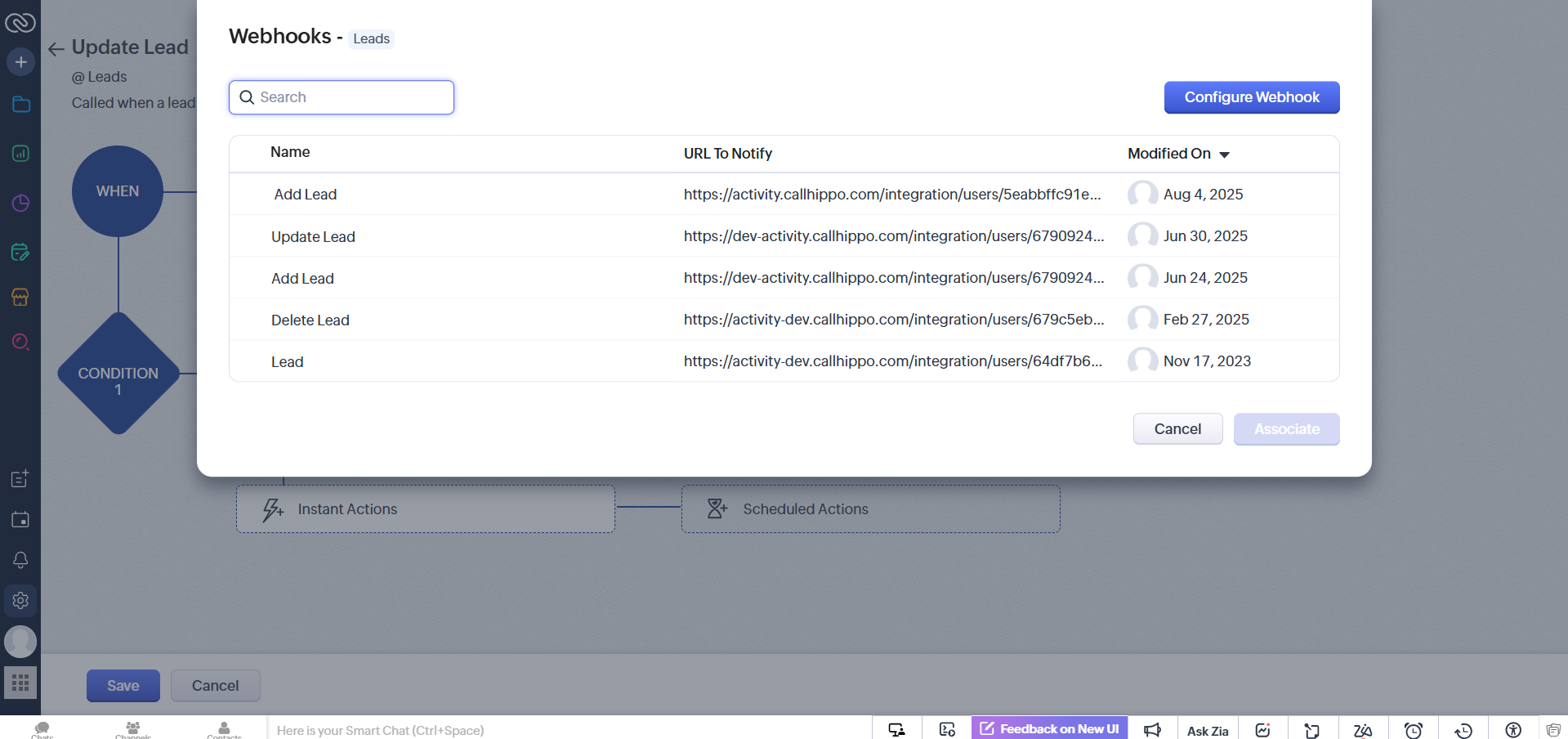The width and height of the screenshot is (1568, 739).
Task: Click the user profile avatar in sidebar
Action: click(20, 642)
